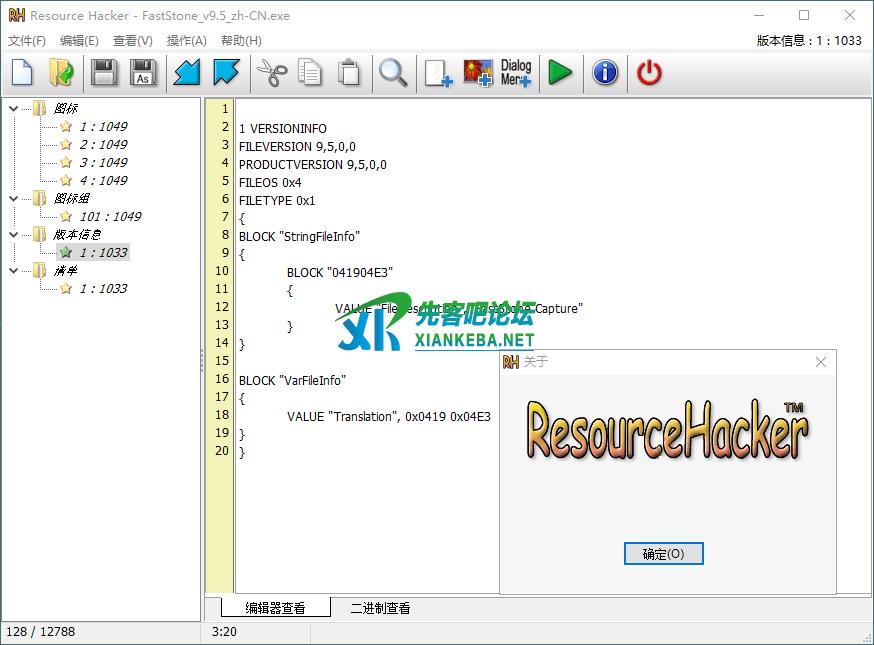Click the Cut scissors icon

(x=271, y=73)
